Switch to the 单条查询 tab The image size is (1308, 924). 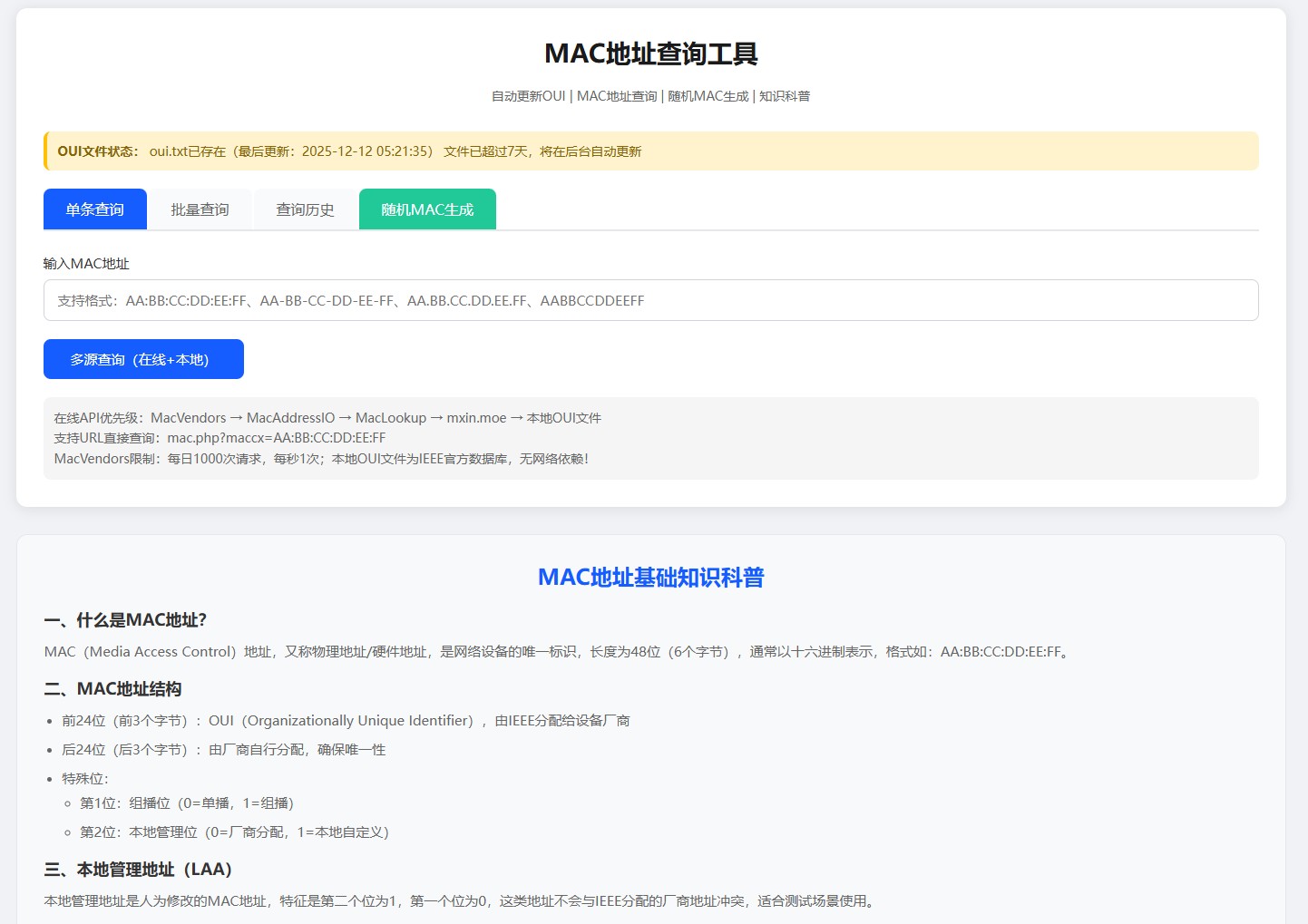[95, 209]
